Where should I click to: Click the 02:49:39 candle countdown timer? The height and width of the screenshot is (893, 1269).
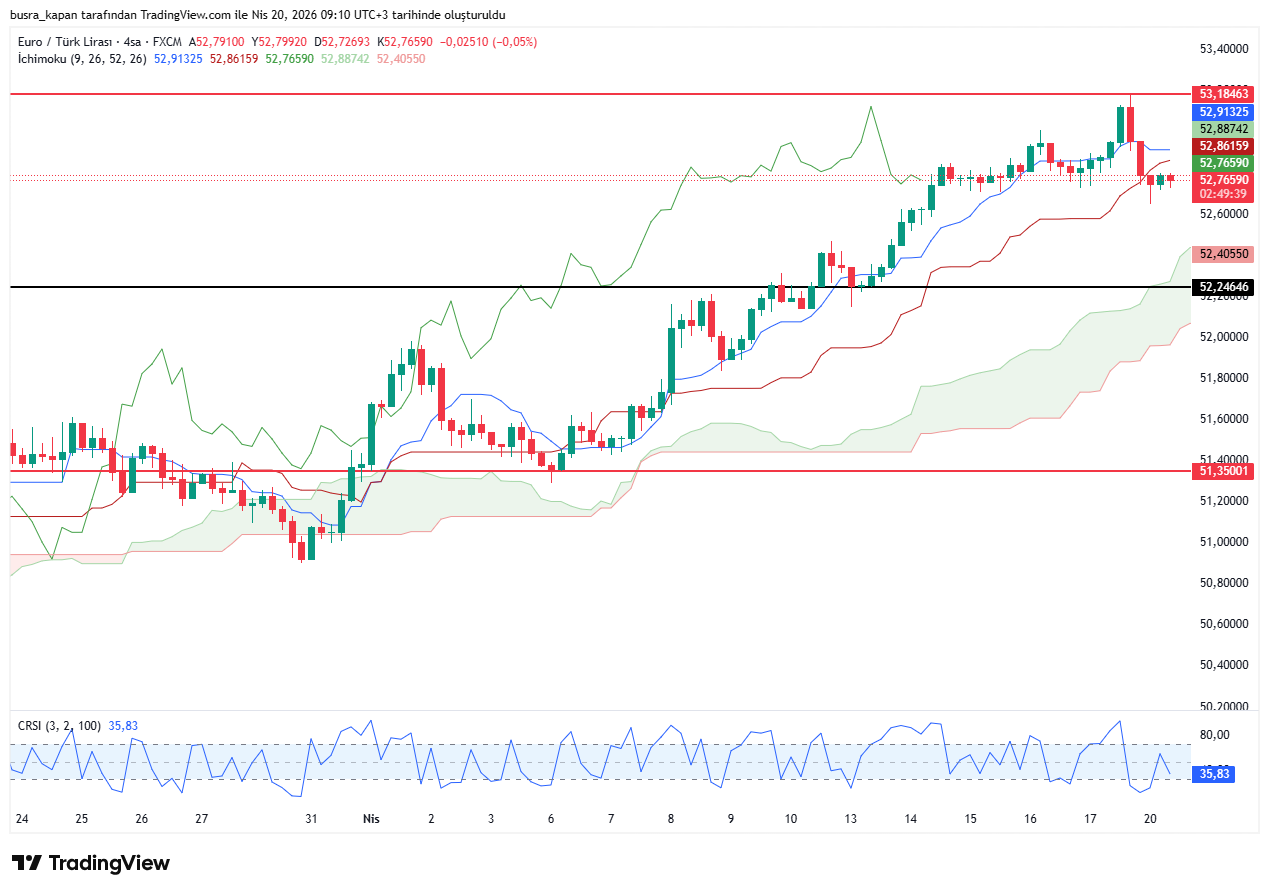coord(1224,194)
